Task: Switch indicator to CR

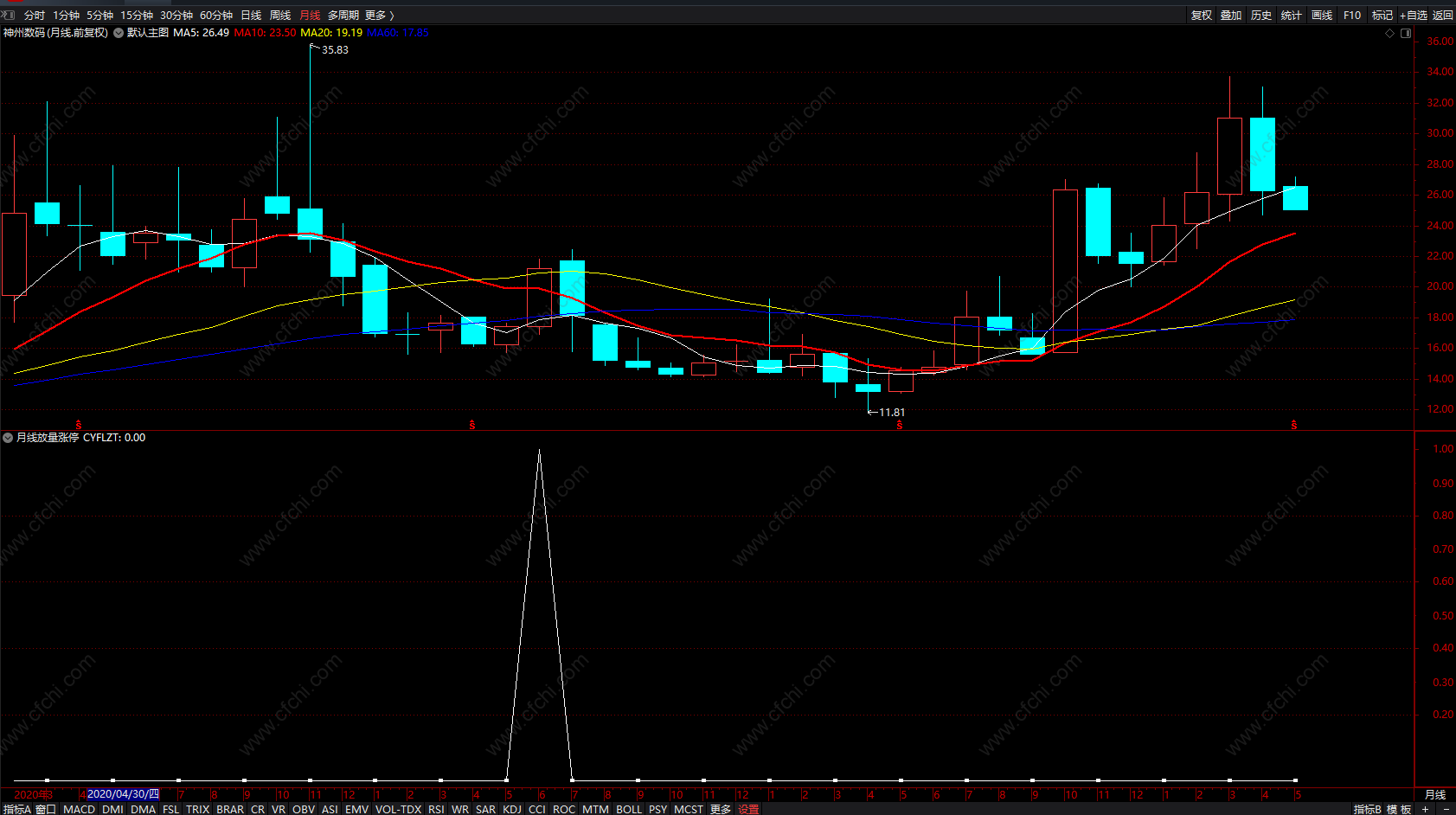Action: pyautogui.click(x=258, y=809)
